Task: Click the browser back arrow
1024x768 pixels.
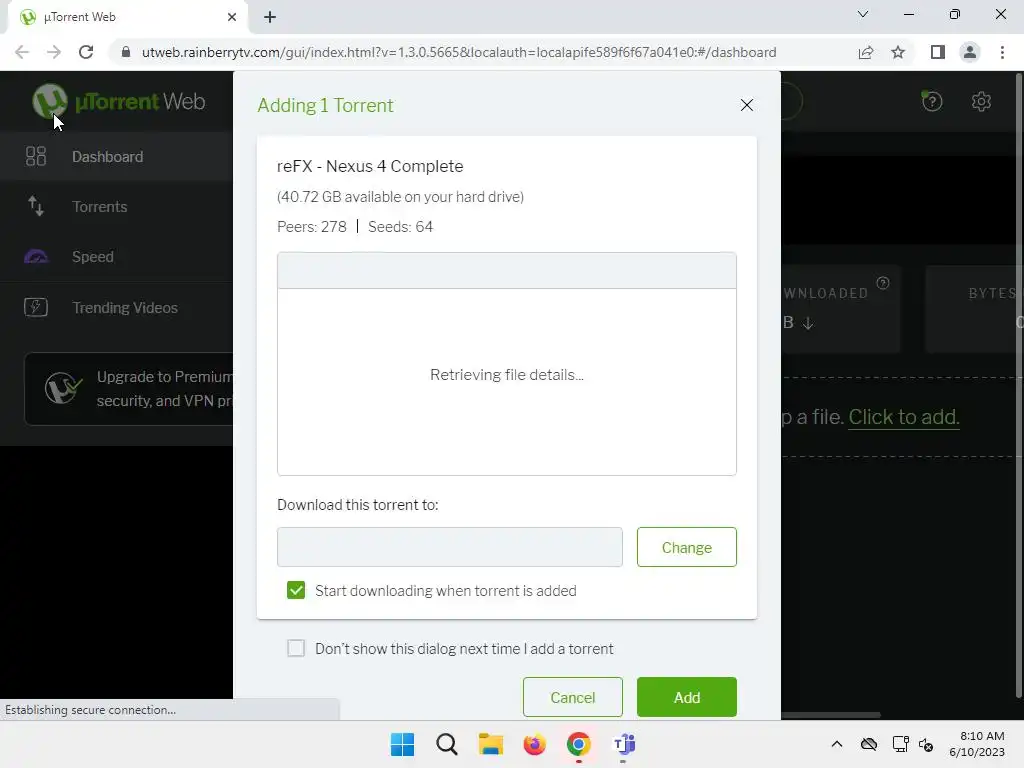Action: tap(22, 52)
